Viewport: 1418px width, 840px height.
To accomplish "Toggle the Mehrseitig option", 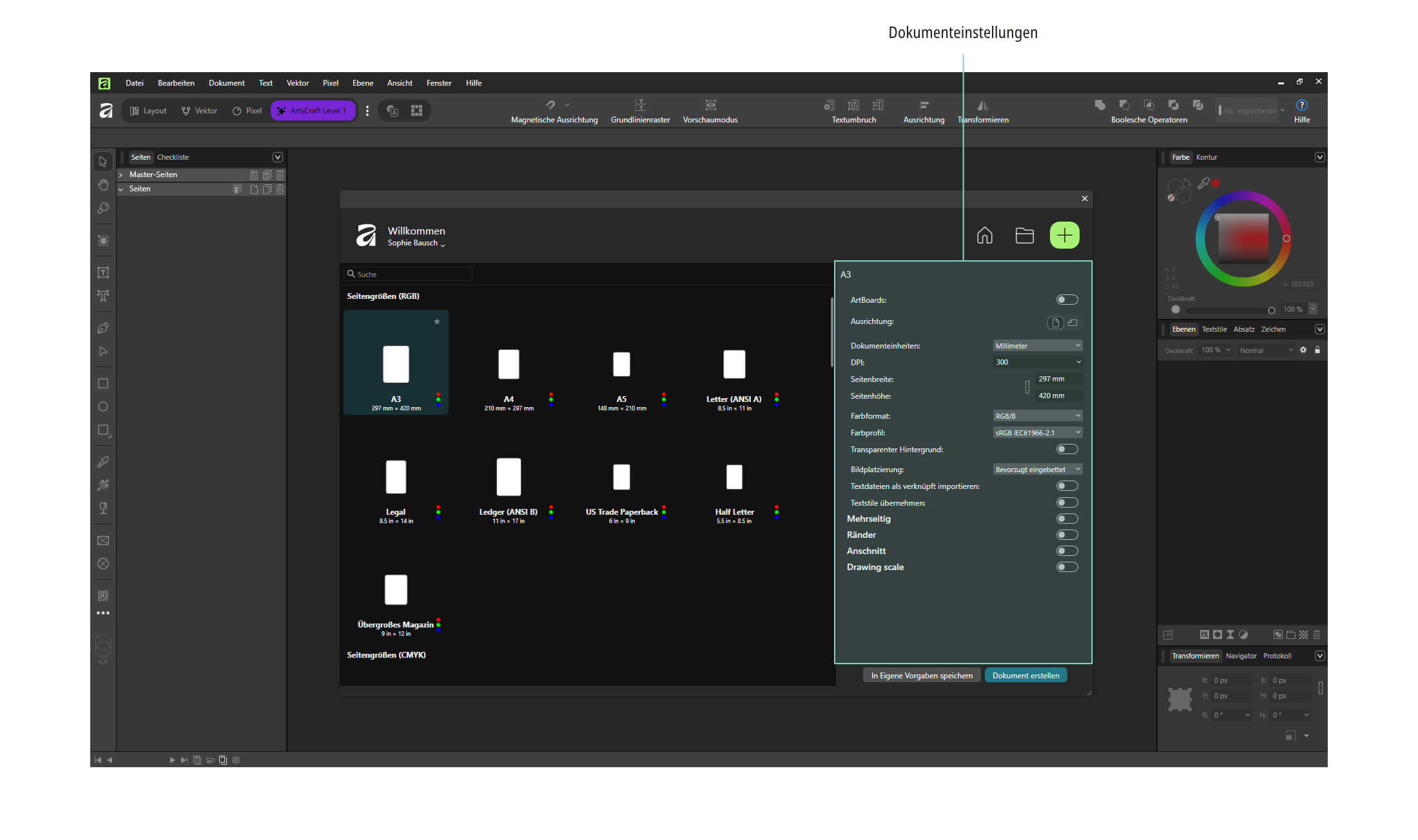I will 1067,519.
